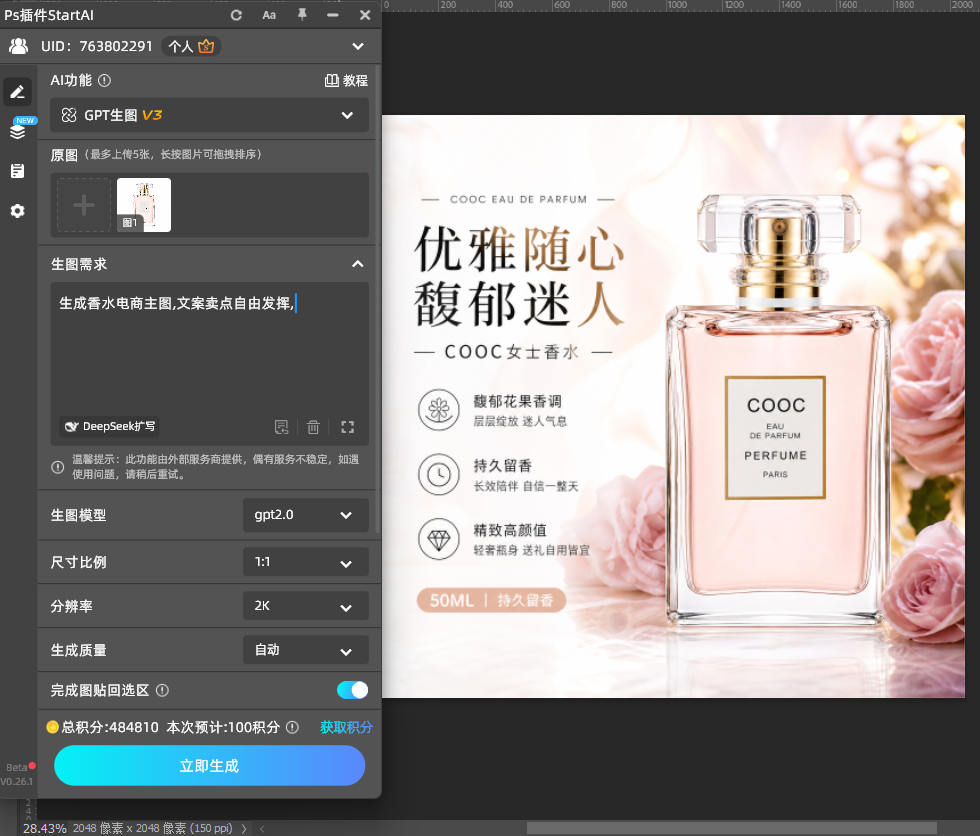Click the info icon next to AI功能
The height and width of the screenshot is (836, 980).
click(104, 81)
